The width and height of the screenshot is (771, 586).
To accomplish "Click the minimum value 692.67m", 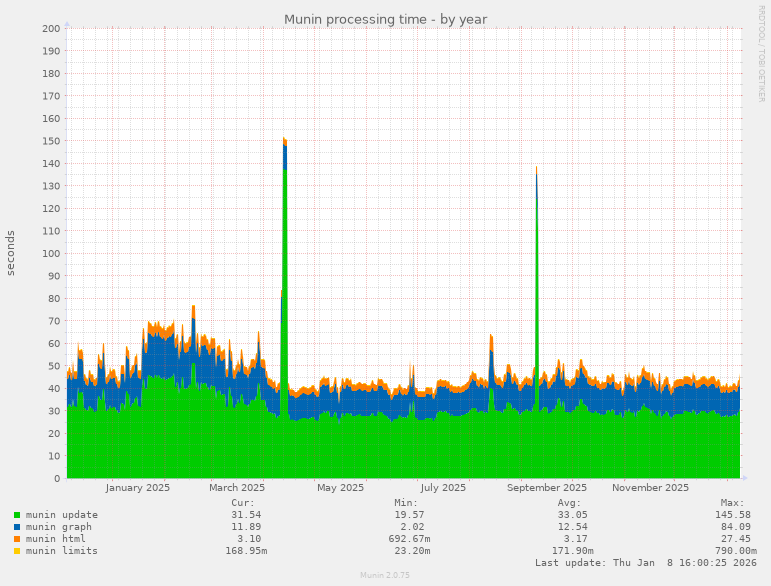I will pos(409,539).
